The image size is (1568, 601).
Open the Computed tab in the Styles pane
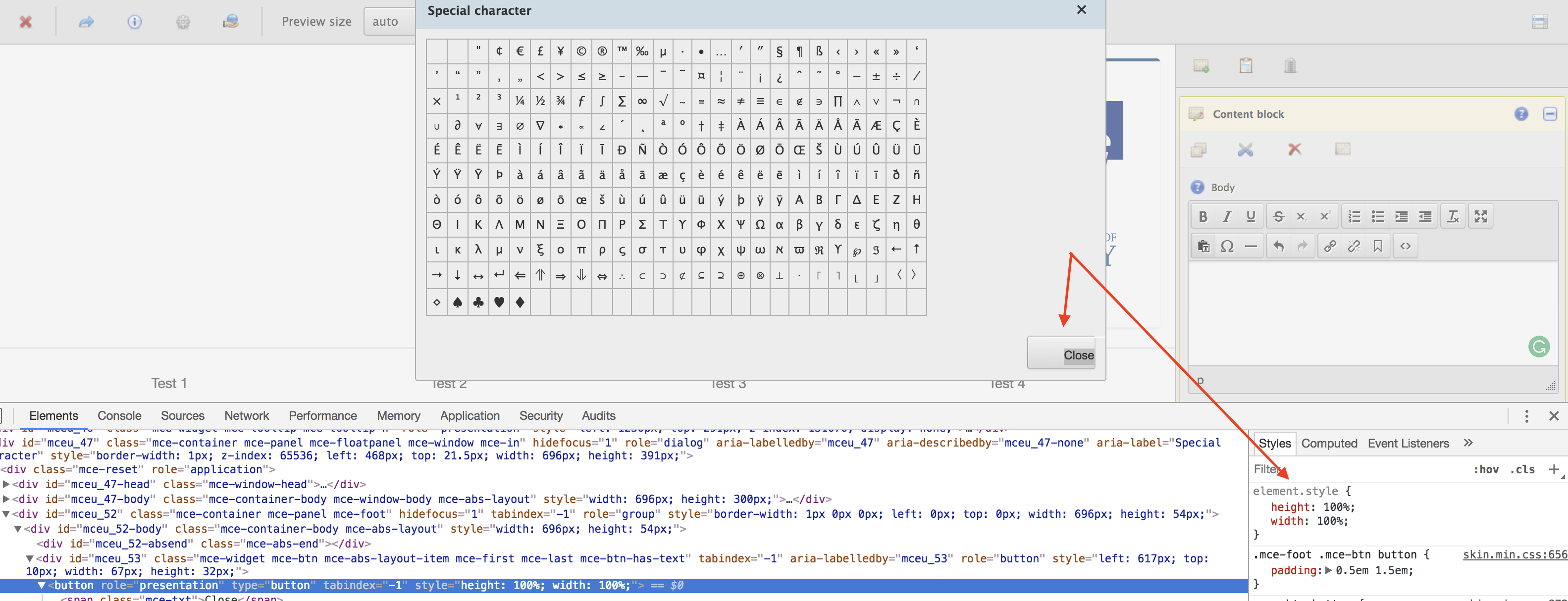[x=1329, y=443]
